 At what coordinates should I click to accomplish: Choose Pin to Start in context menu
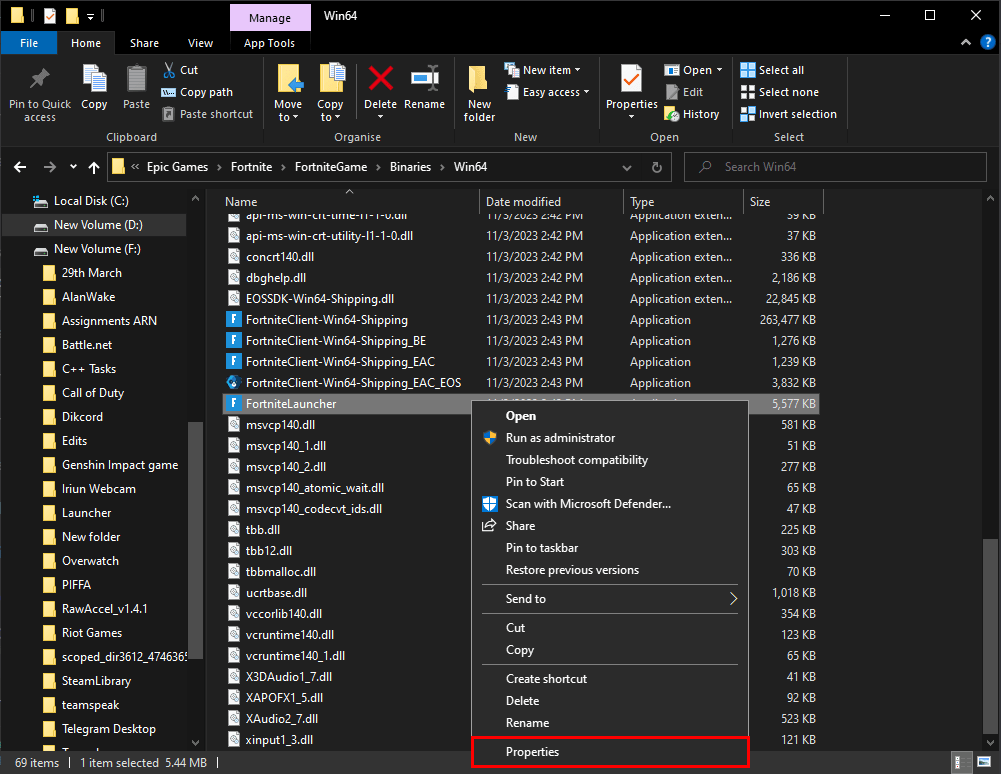[x=609, y=482]
